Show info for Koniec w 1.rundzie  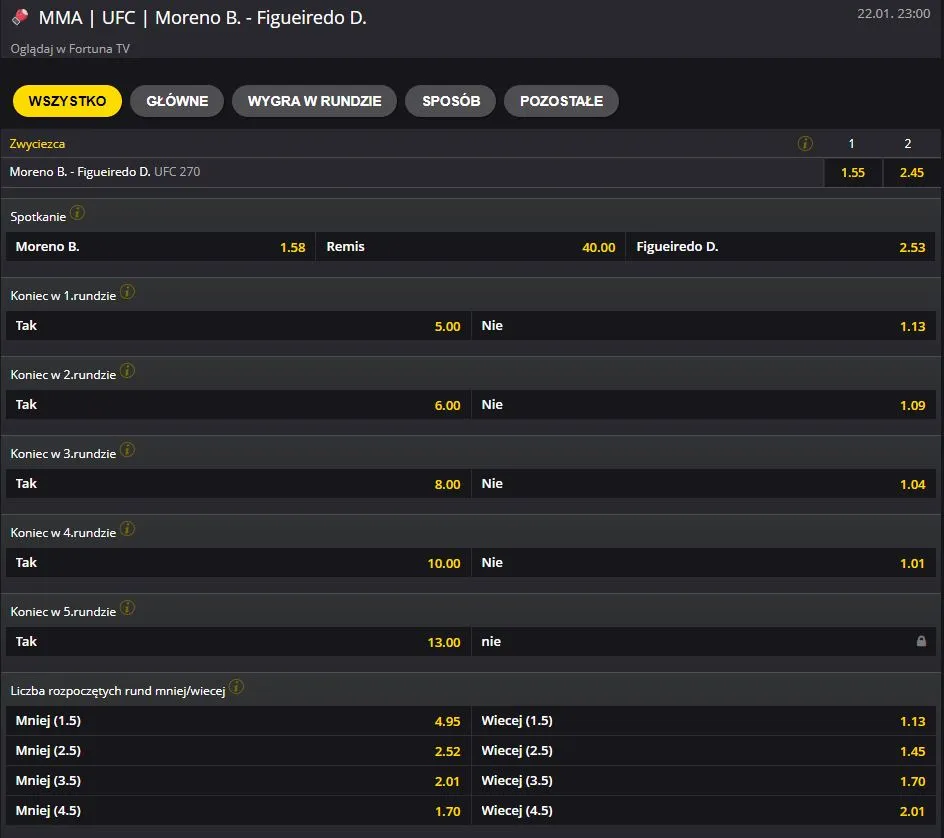point(127,292)
